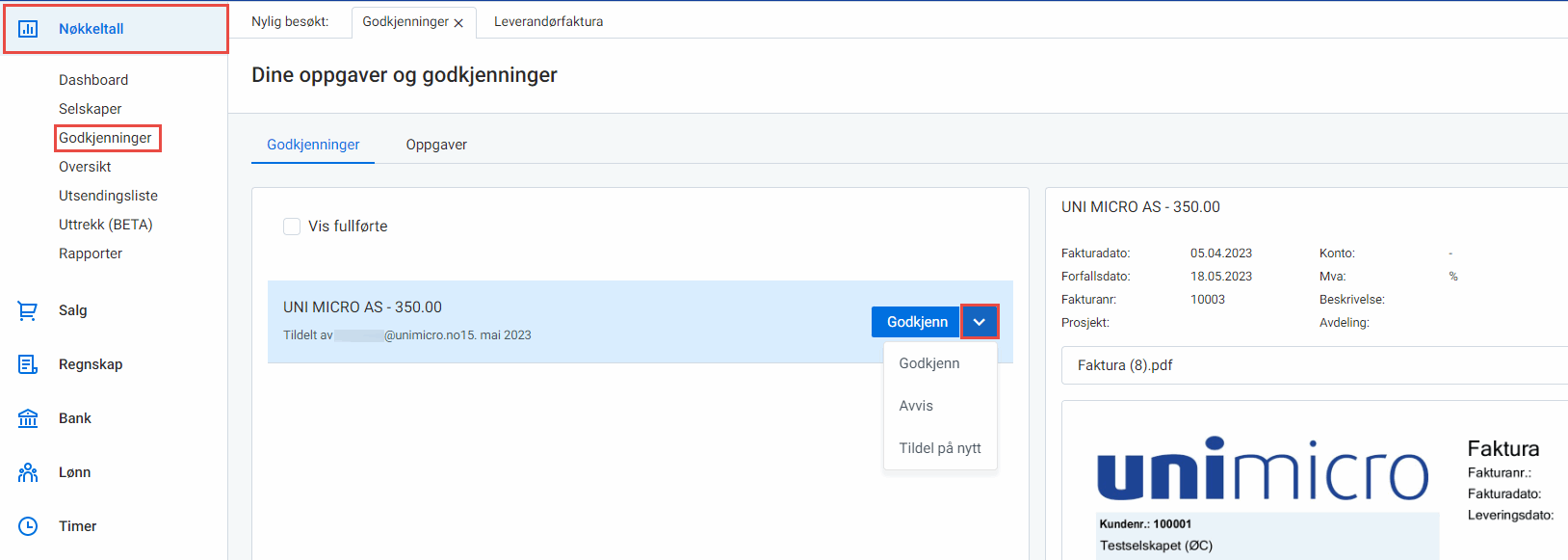Open Uttrekk (BETA) in the sidebar
Viewport: 1568px width, 560px height.
pos(106,225)
